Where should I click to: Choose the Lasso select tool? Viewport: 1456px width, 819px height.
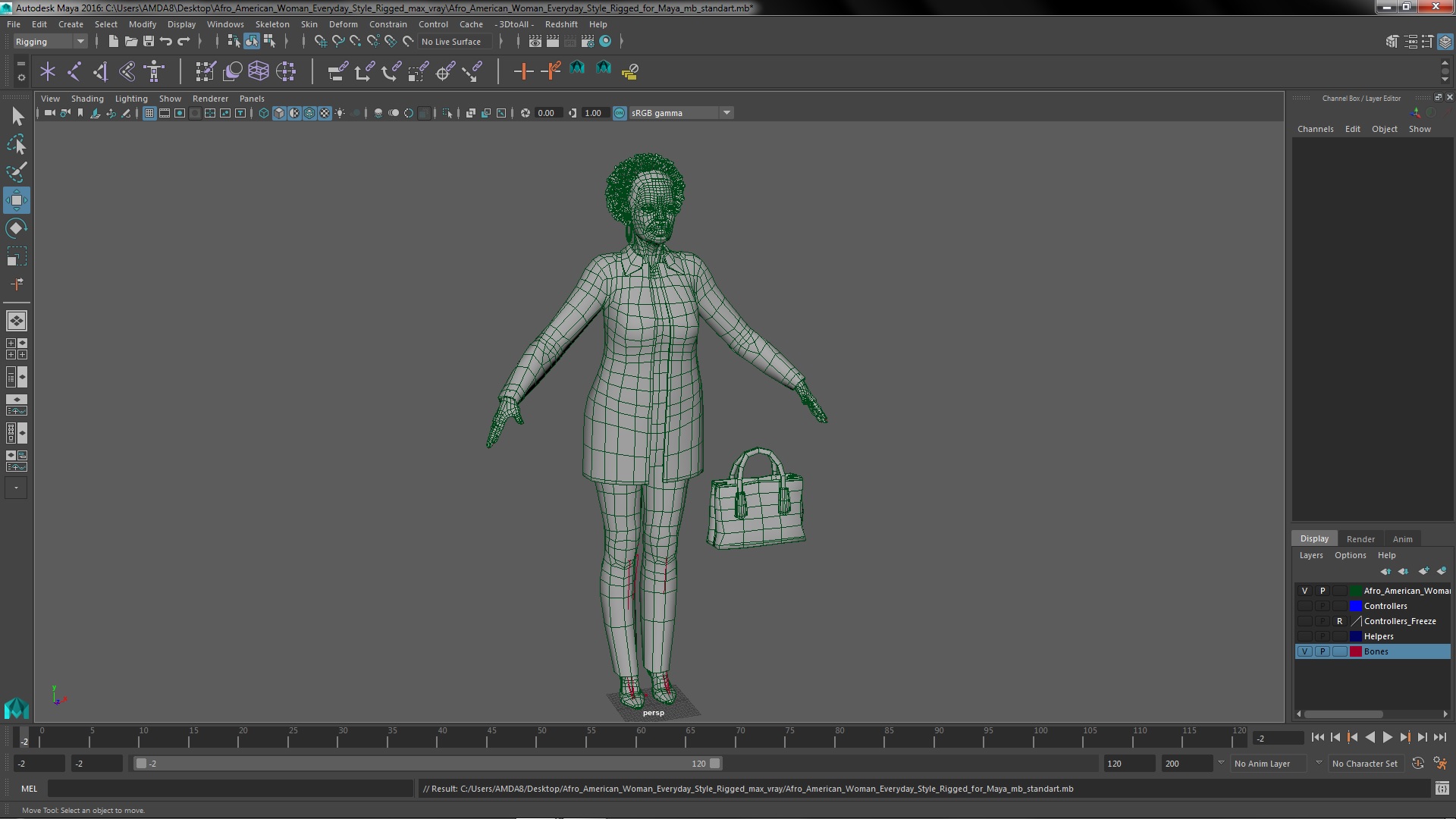17,144
